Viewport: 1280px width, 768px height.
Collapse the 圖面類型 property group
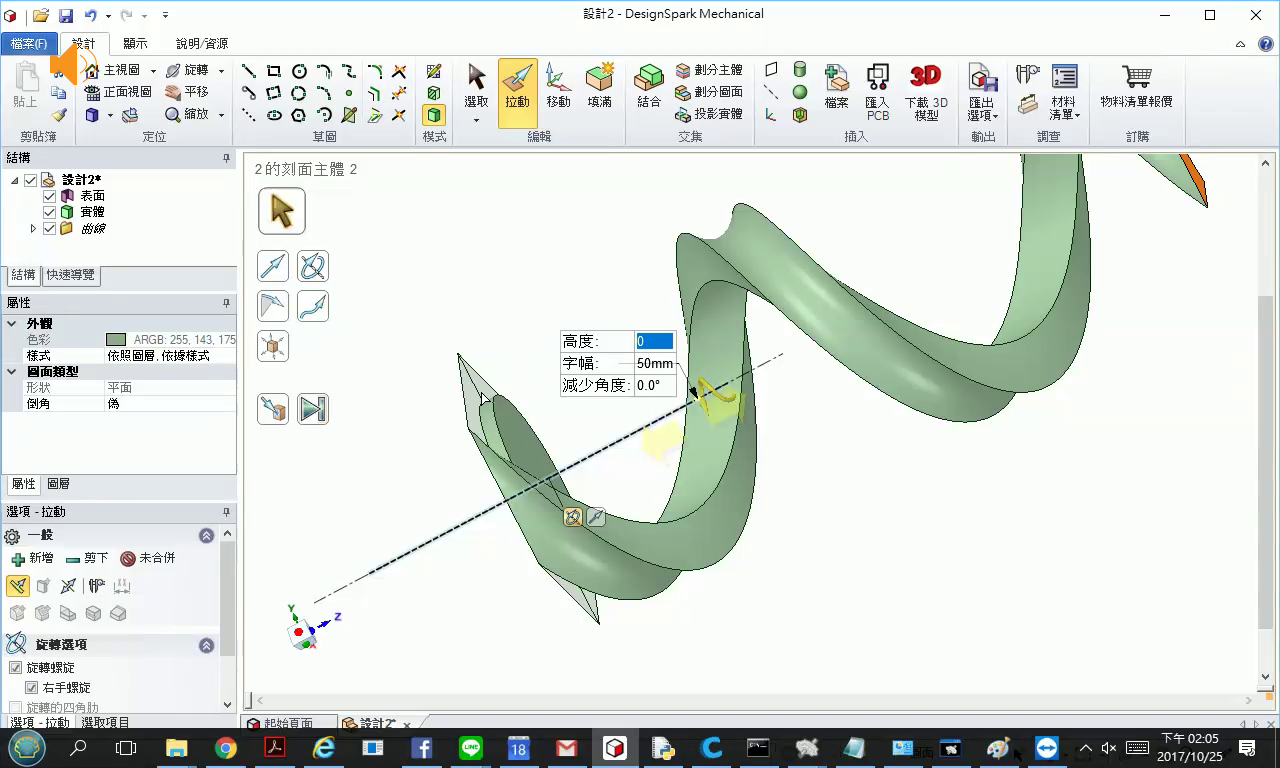click(x=12, y=372)
